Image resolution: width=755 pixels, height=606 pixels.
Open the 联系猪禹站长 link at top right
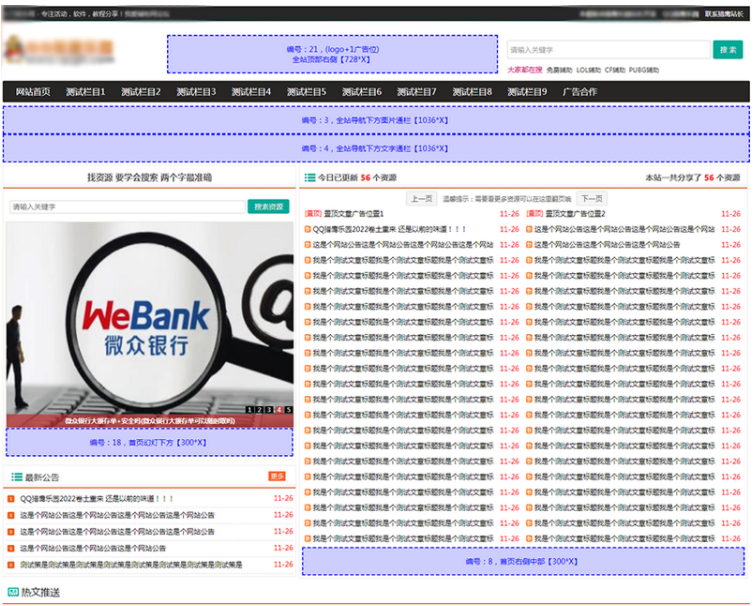[x=723, y=14]
